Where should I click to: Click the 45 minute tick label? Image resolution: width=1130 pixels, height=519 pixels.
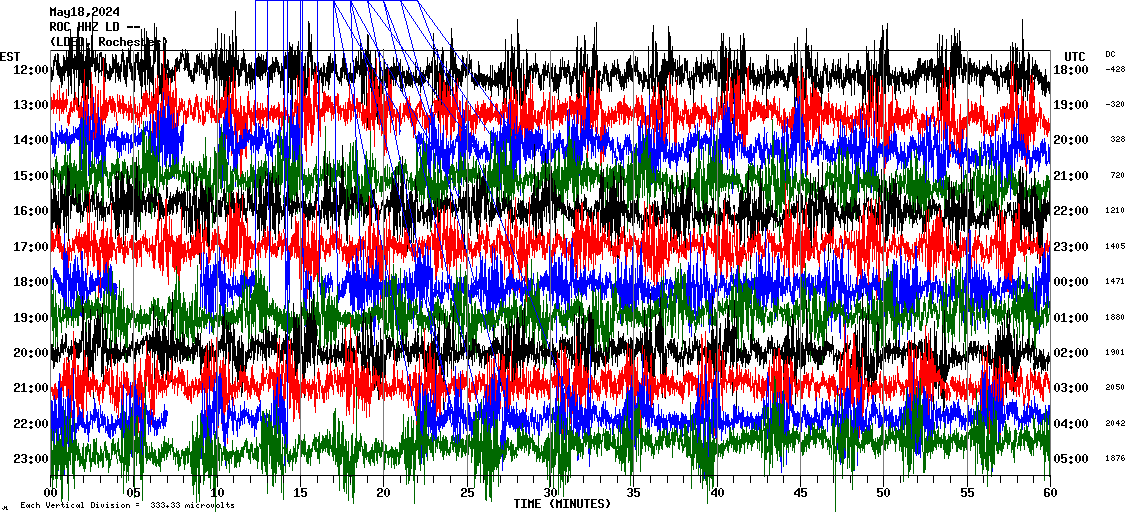(800, 493)
